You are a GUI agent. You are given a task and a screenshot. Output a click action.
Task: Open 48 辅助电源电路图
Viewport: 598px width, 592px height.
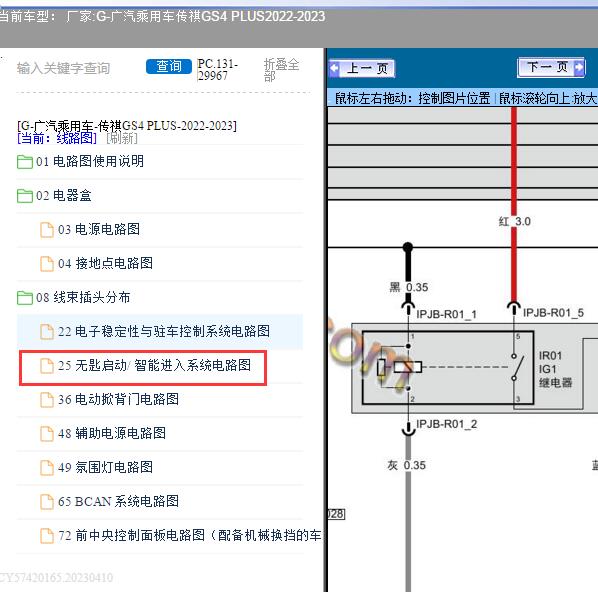112,433
